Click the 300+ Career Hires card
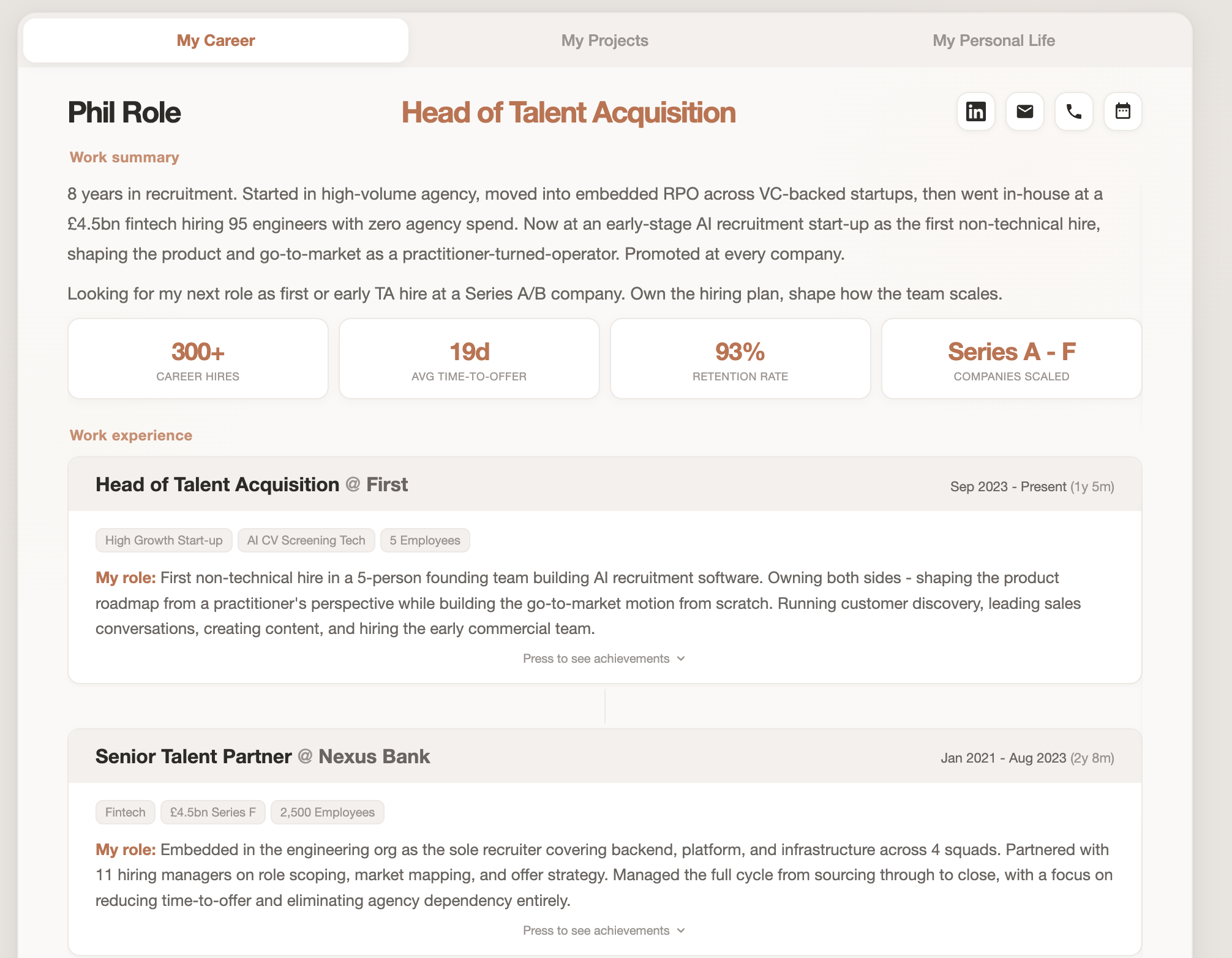Screen dimensions: 1232x958 198,358
